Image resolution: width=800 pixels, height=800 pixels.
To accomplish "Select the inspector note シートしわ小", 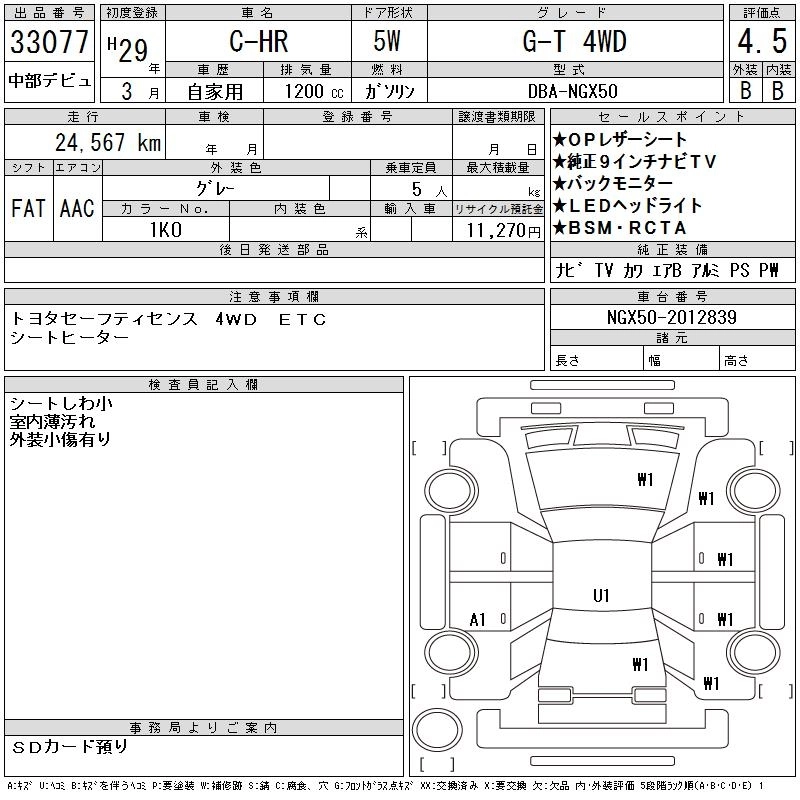I will [x=61, y=403].
